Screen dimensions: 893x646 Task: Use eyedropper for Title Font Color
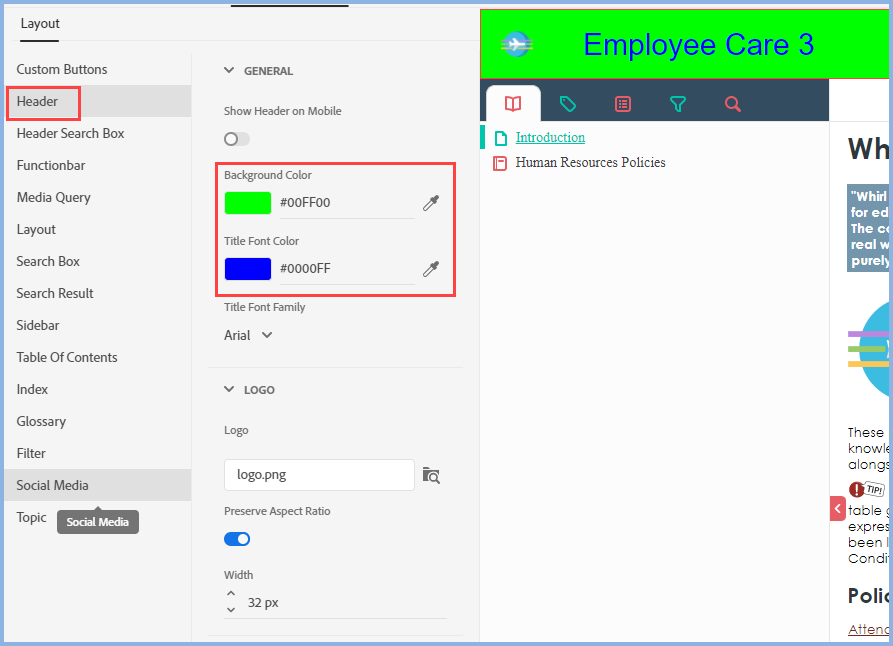430,268
